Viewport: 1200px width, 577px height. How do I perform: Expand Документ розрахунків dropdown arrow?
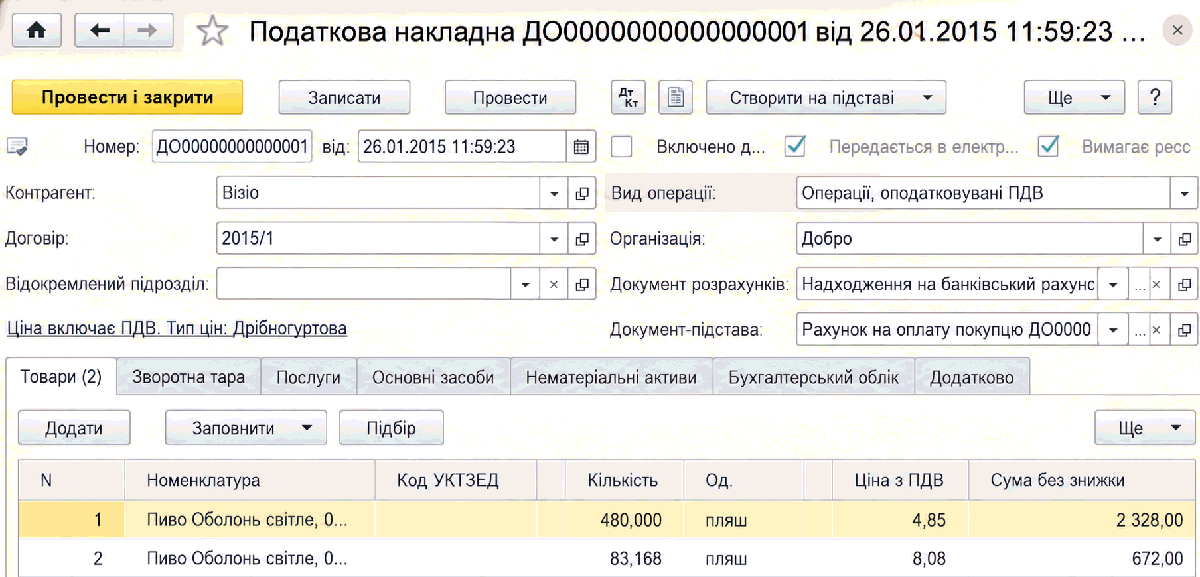(1113, 284)
